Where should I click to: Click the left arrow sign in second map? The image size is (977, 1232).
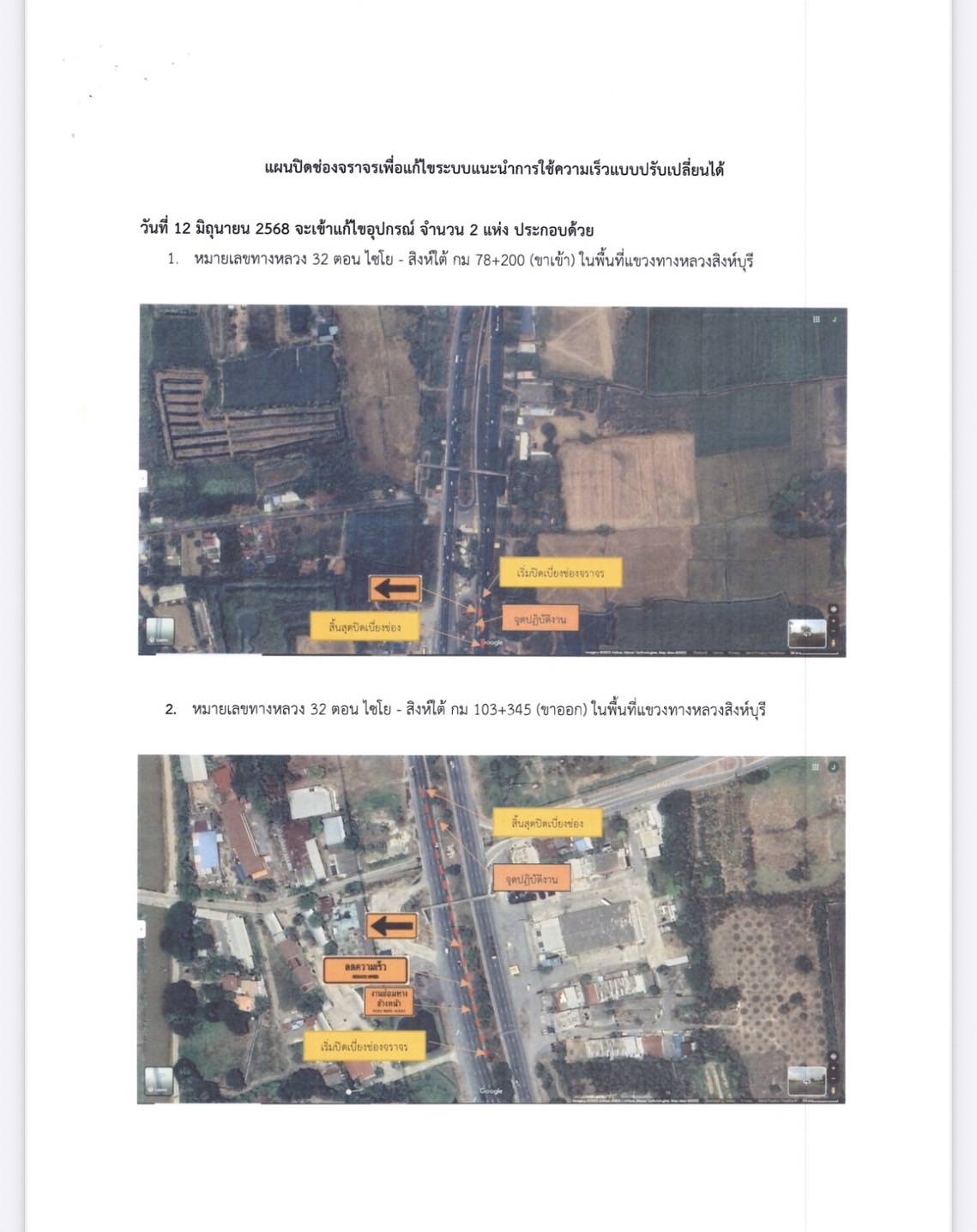391,926
